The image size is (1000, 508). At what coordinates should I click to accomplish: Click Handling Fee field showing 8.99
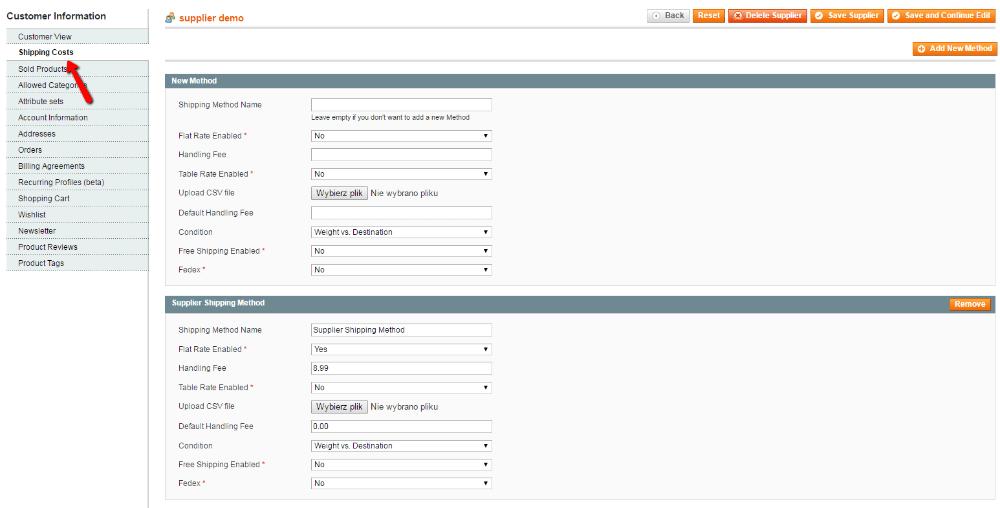(401, 368)
